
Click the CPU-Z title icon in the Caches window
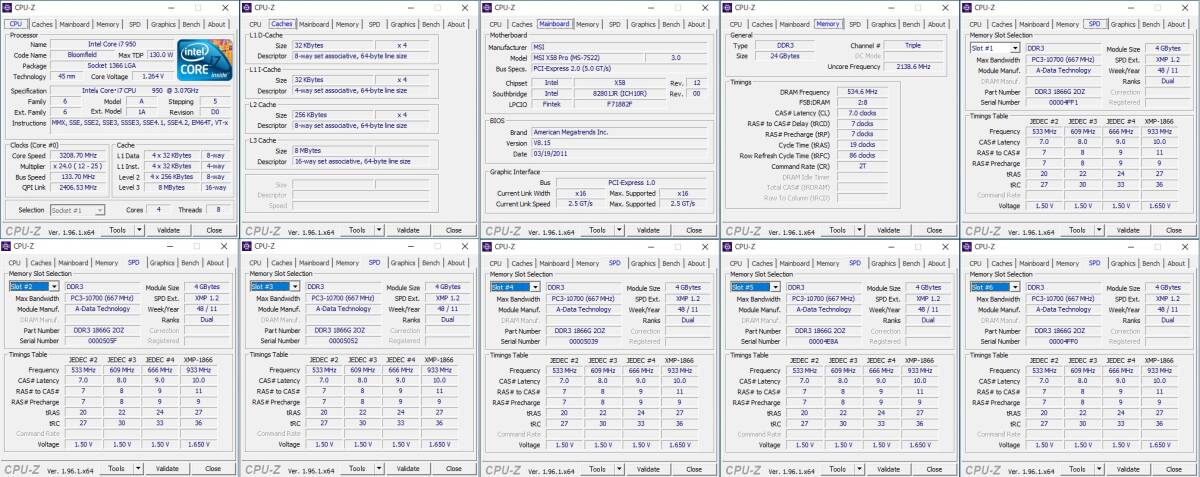[x=248, y=7]
